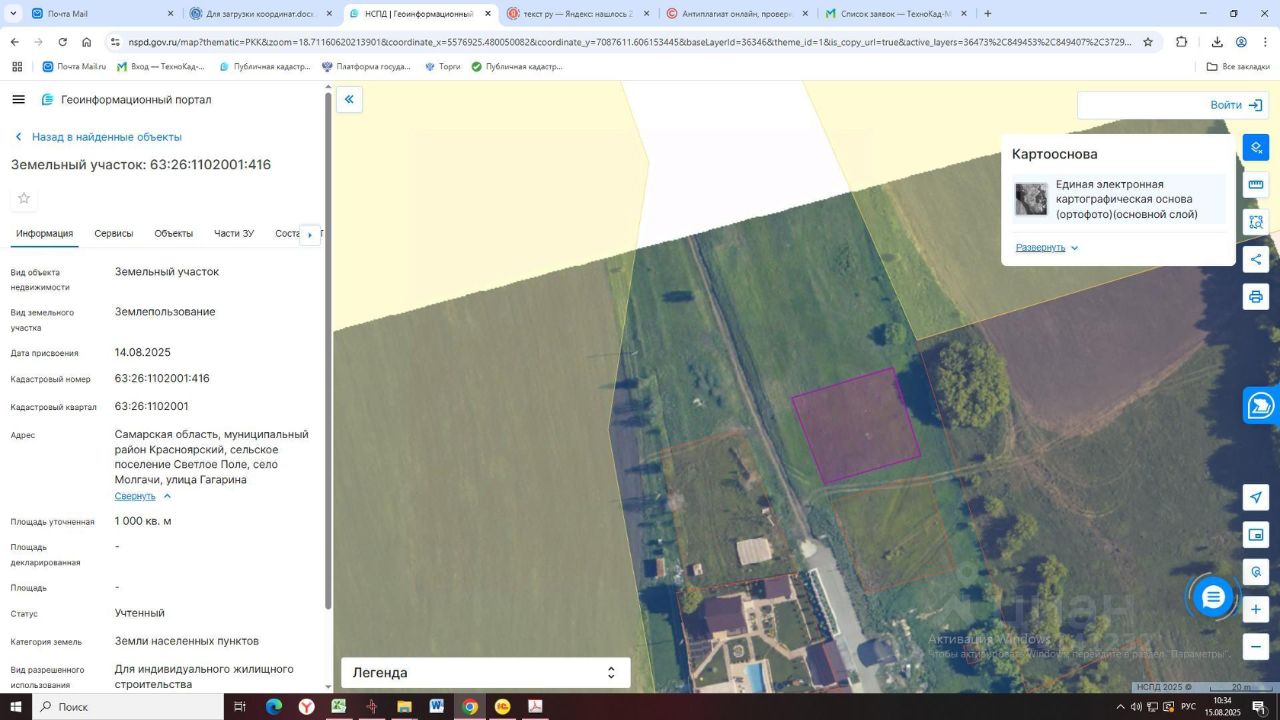This screenshot has width=1280, height=720.
Task: Activate the my location arrow button
Action: (x=1256, y=498)
